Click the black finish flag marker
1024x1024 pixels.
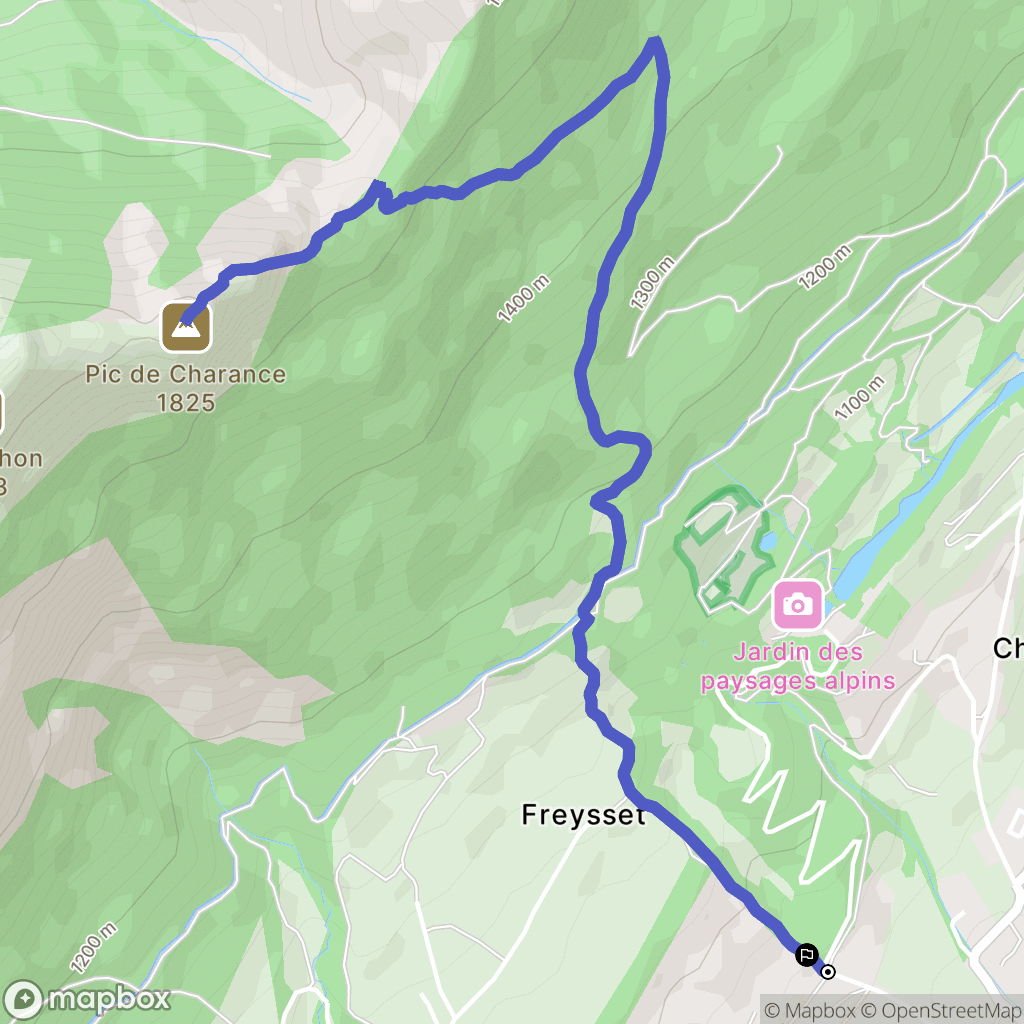[x=807, y=955]
